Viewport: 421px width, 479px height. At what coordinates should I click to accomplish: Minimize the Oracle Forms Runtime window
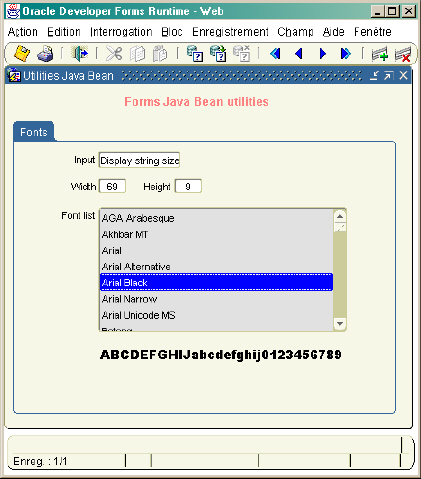378,12
